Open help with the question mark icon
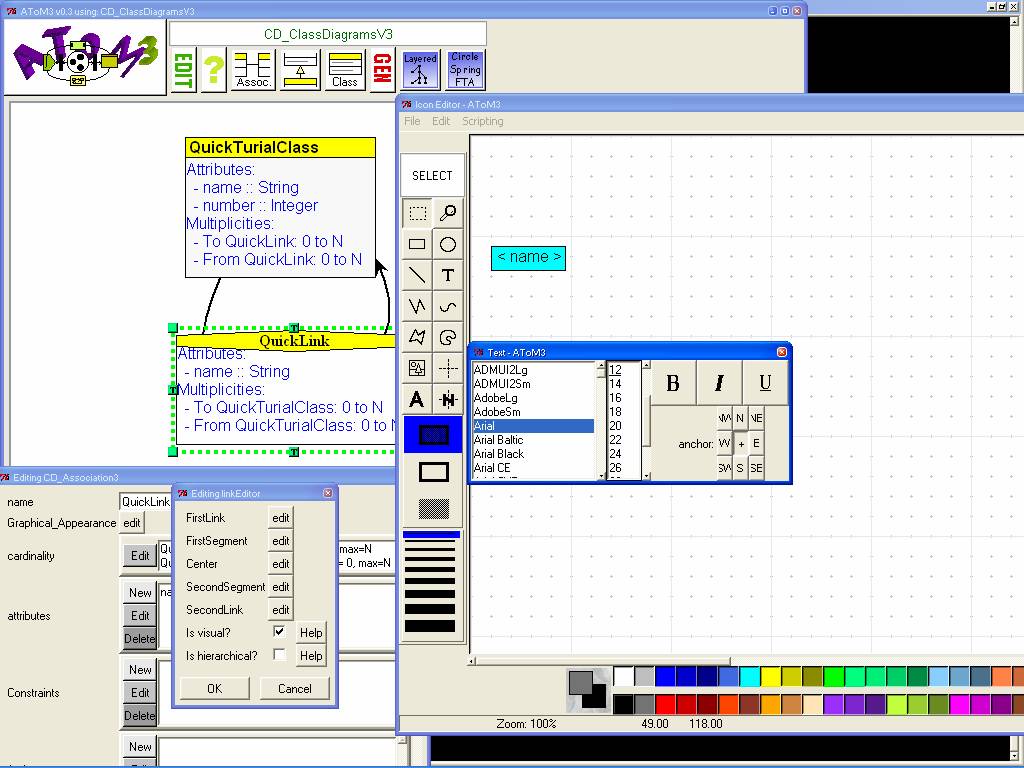1024x768 pixels. click(x=213, y=69)
